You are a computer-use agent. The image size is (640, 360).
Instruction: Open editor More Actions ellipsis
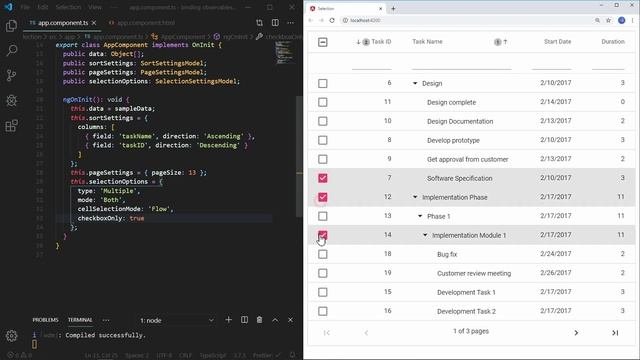click(290, 23)
